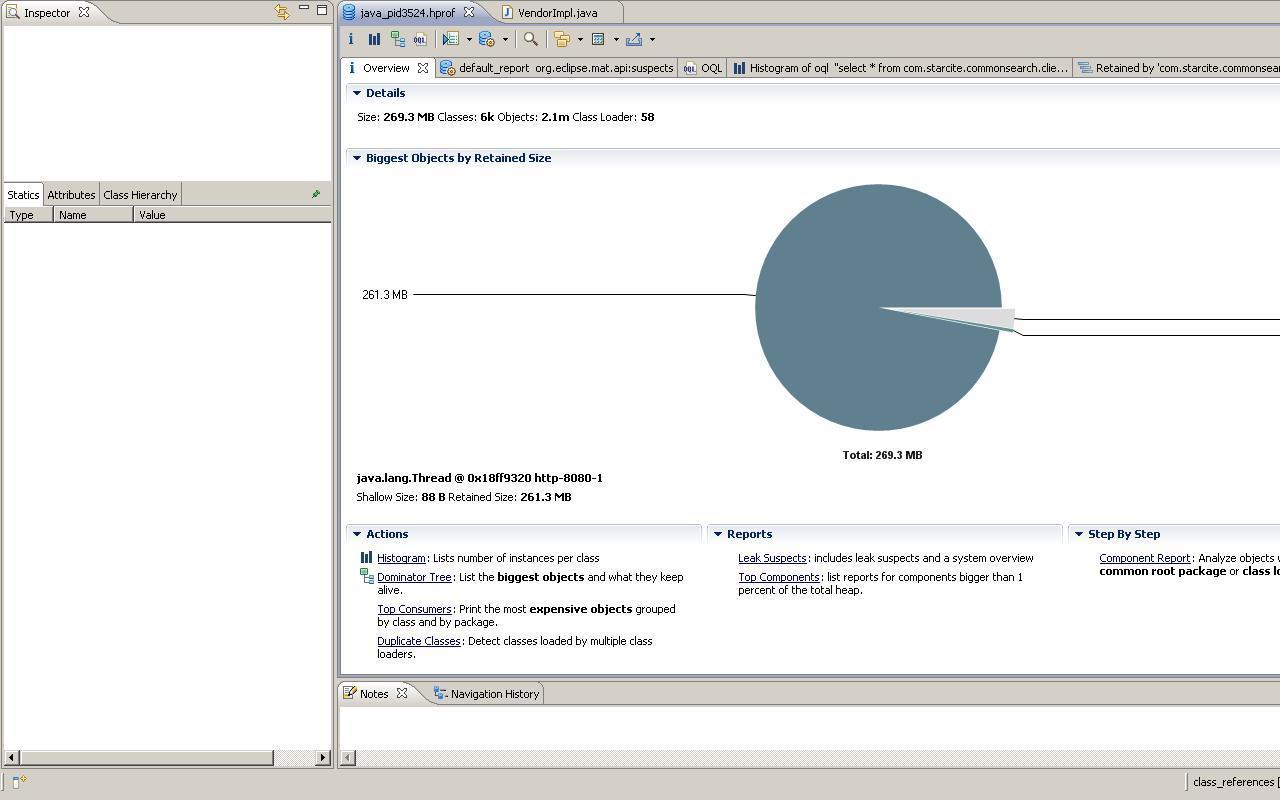Click the search magnifier toolbar icon
The image size is (1280, 800).
coord(530,39)
